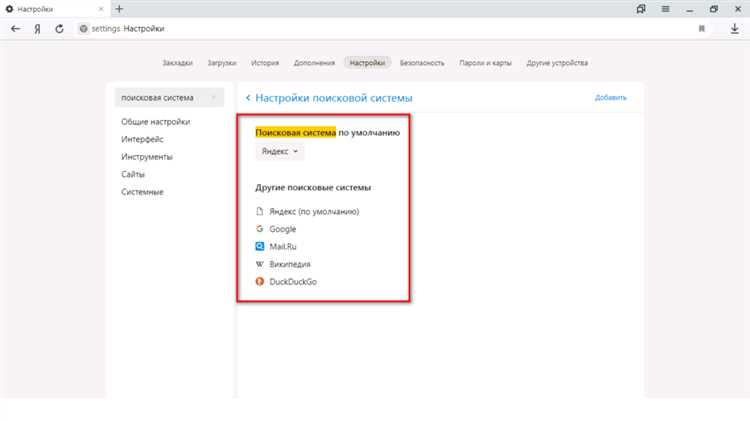Switch to the Пароли и карты tab

click(485, 63)
